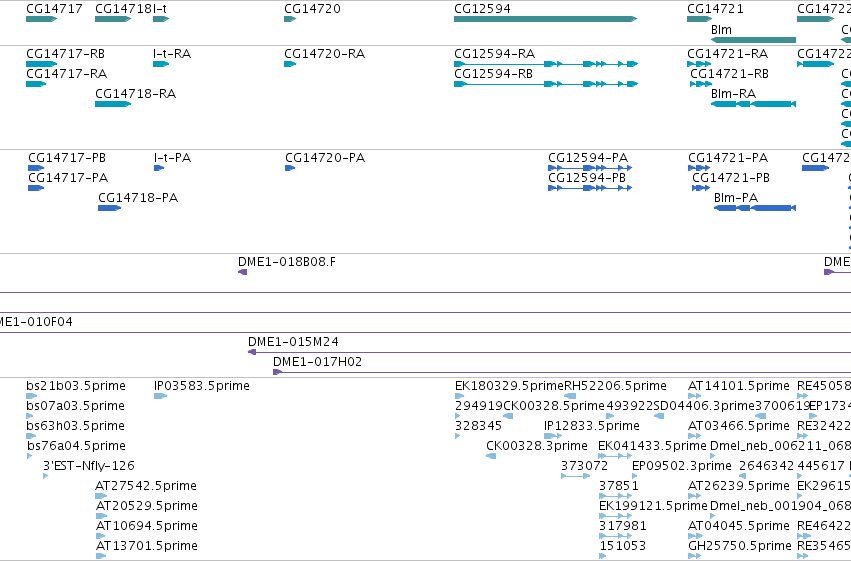Select the 317981 EST label
851x561 pixels.
pyautogui.click(x=623, y=527)
